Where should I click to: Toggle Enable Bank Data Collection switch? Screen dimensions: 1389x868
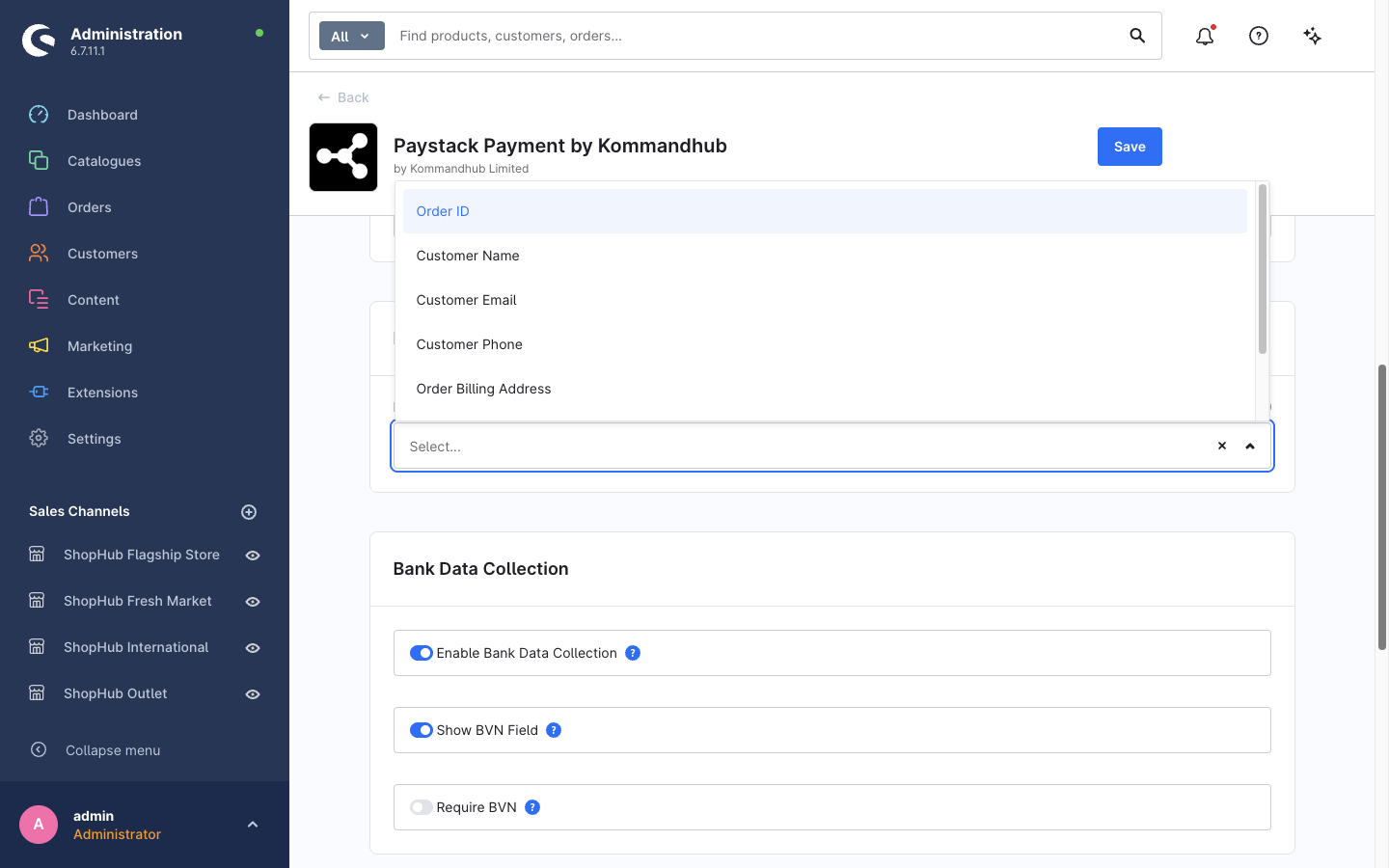(x=422, y=653)
